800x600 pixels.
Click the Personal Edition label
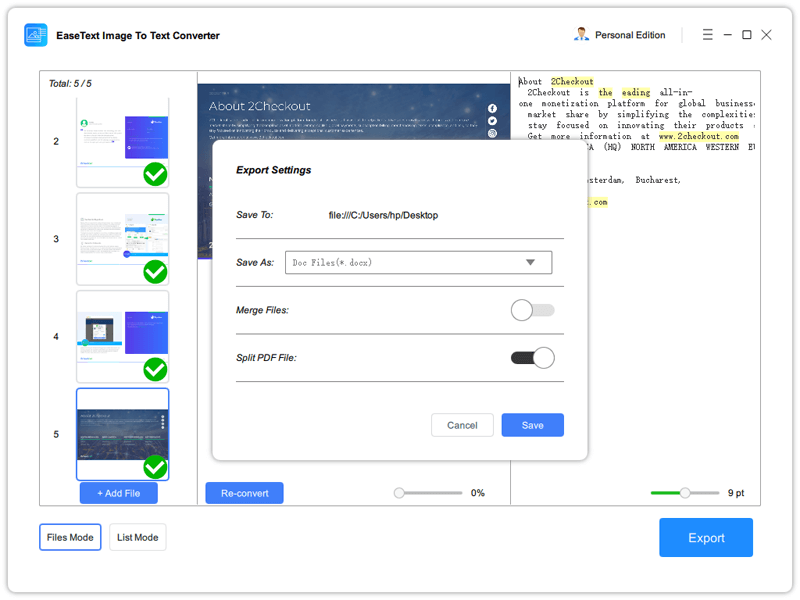630,35
